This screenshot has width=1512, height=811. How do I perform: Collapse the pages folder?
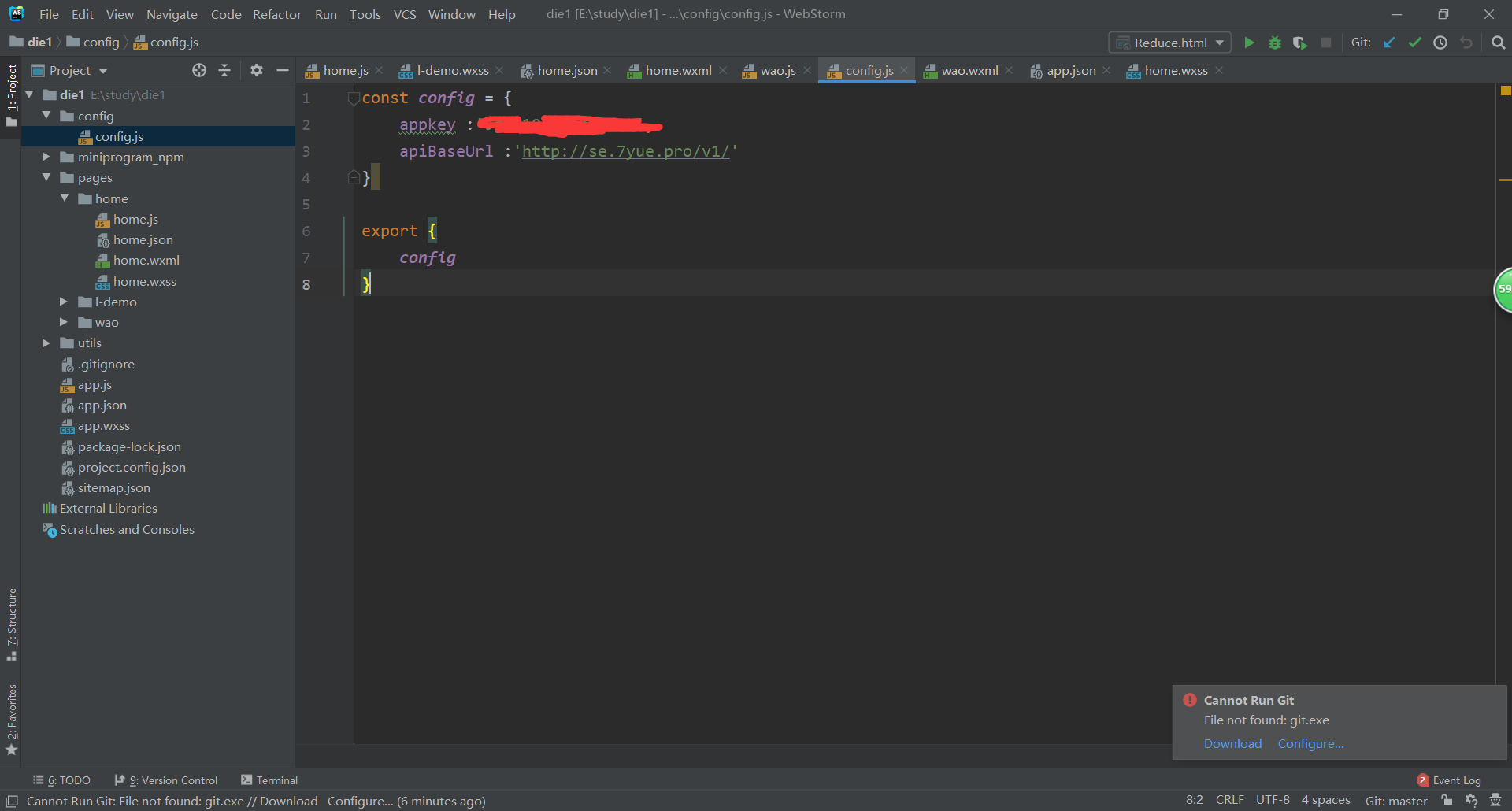click(x=46, y=177)
